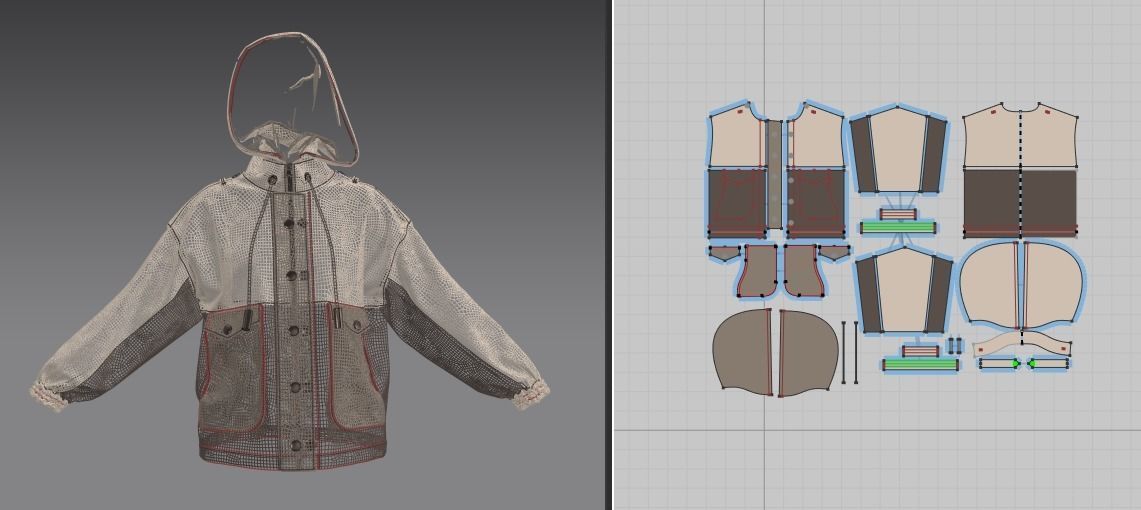Click the bottom button on the 3D jacket
1141x510 pixels.
point(296,445)
